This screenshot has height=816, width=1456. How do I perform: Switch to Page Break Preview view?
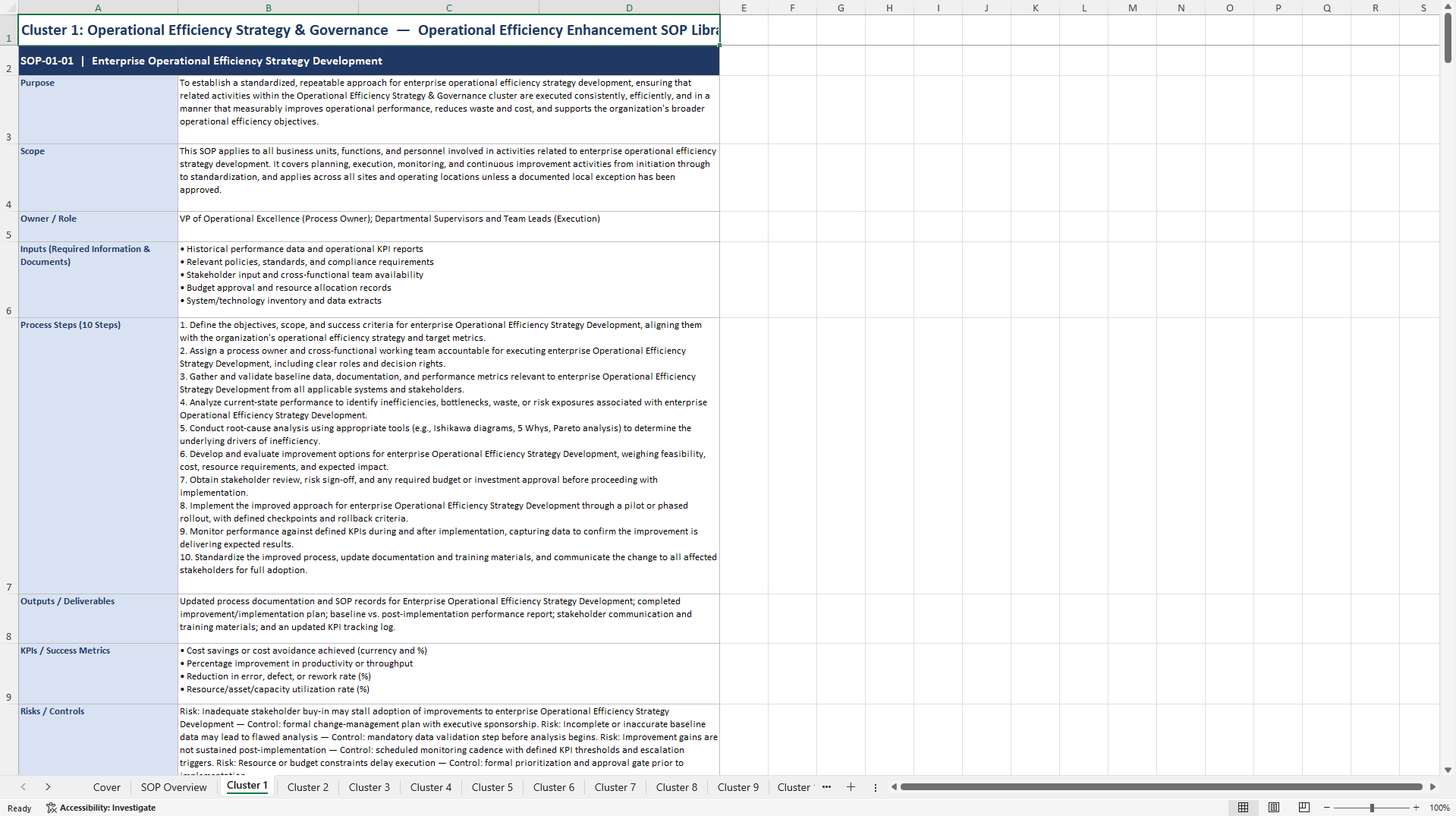tap(1304, 808)
